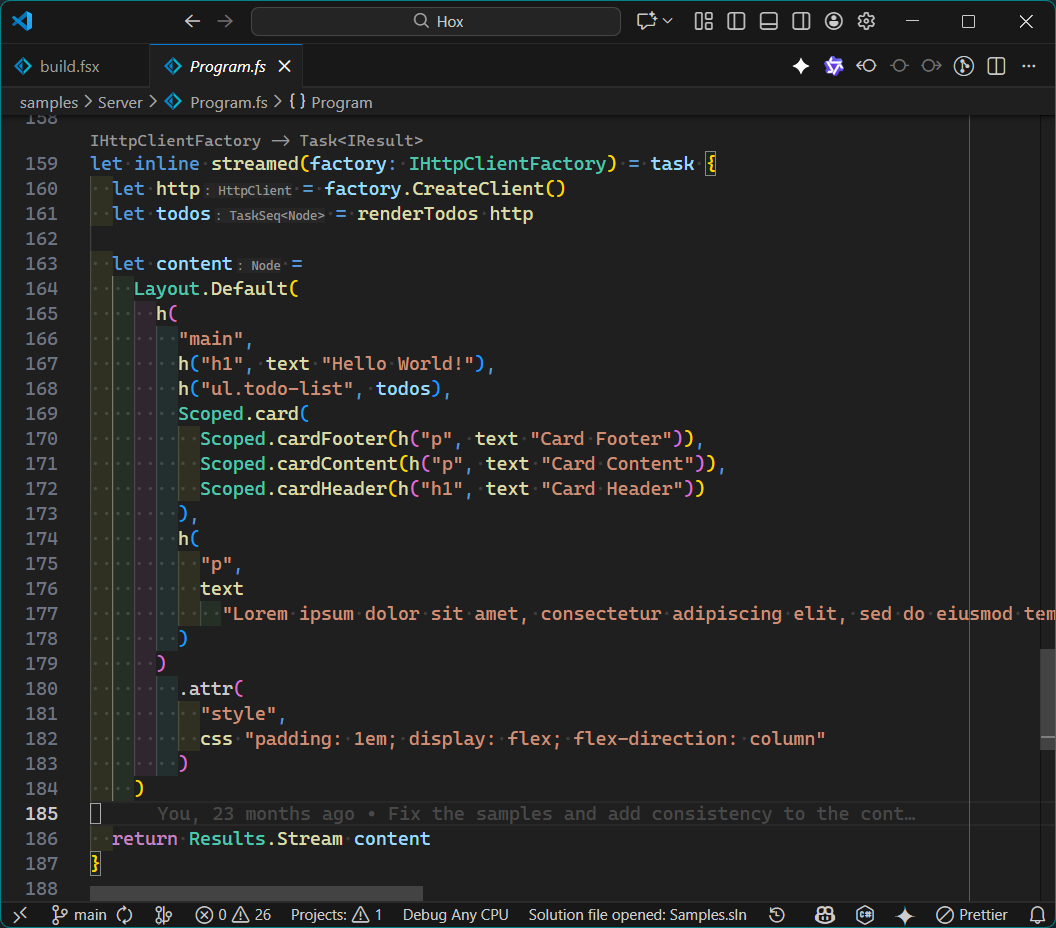Expand the chat dropdown arrow in title bar
1056x928 pixels.
(668, 21)
